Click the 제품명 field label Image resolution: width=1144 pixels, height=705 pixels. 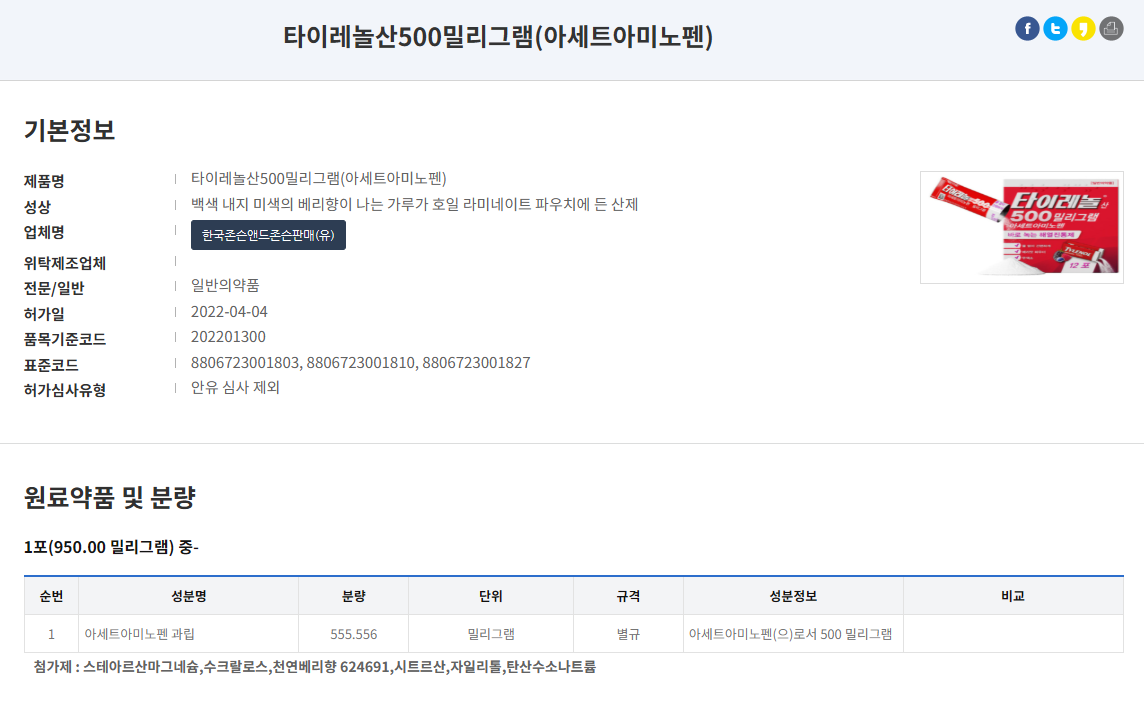click(44, 181)
